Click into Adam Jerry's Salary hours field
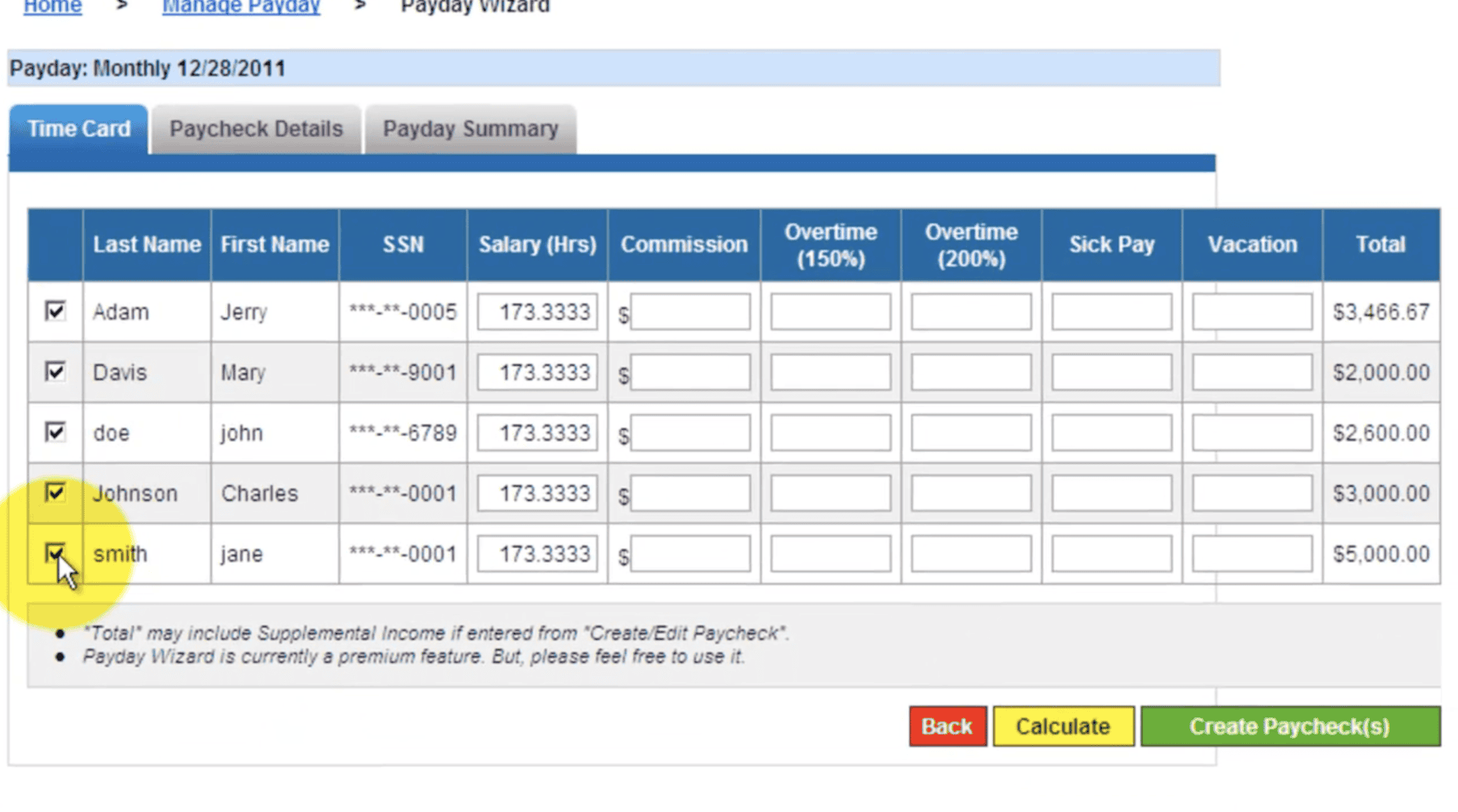 536,311
